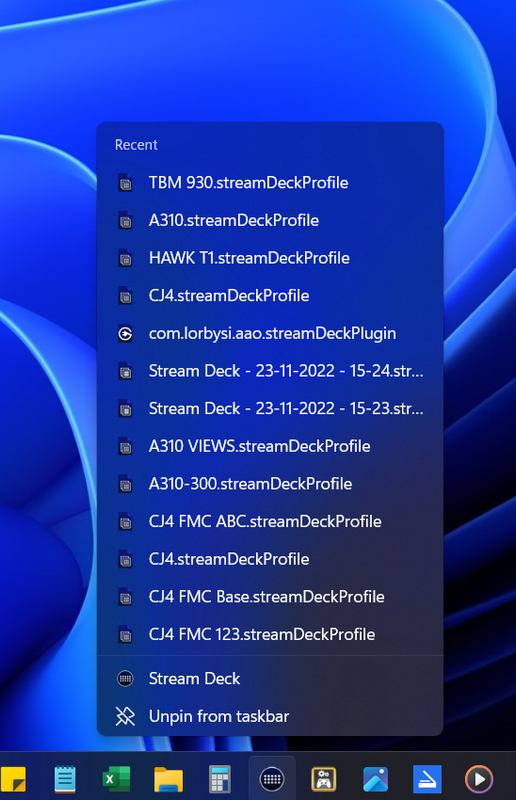The height and width of the screenshot is (800, 516).
Task: Open Stream Deck 23-11-2022 15-23 backup
Action: click(270, 409)
